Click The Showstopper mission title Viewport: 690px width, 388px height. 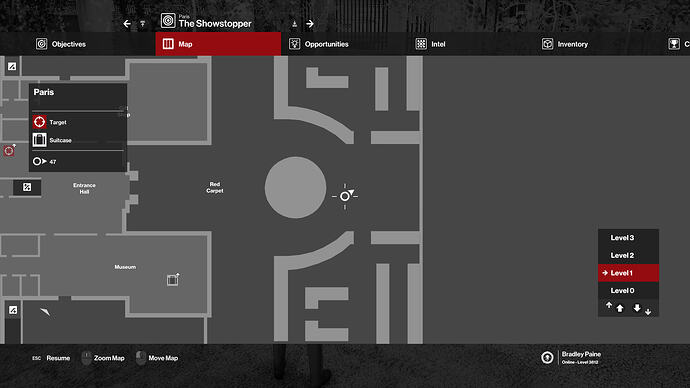[x=215, y=24]
